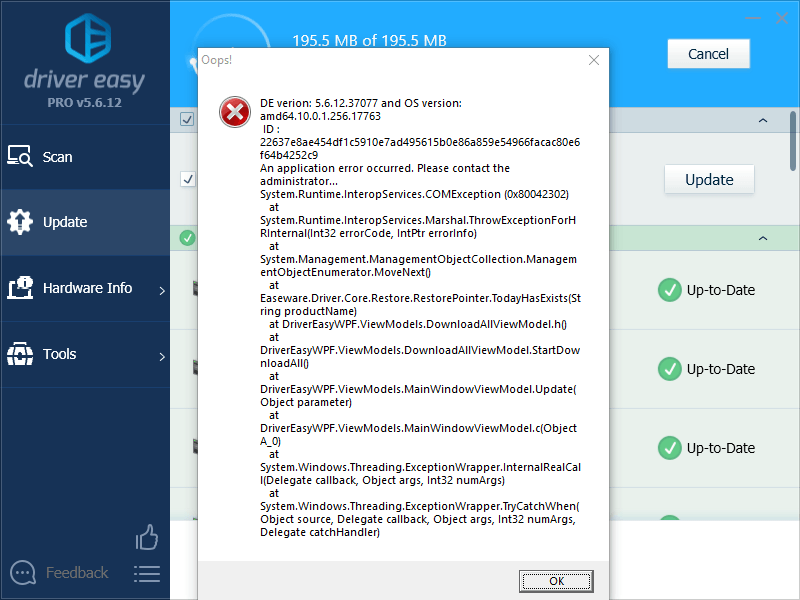
Task: Click the Scan magnifier monitor icon
Action: (20, 156)
